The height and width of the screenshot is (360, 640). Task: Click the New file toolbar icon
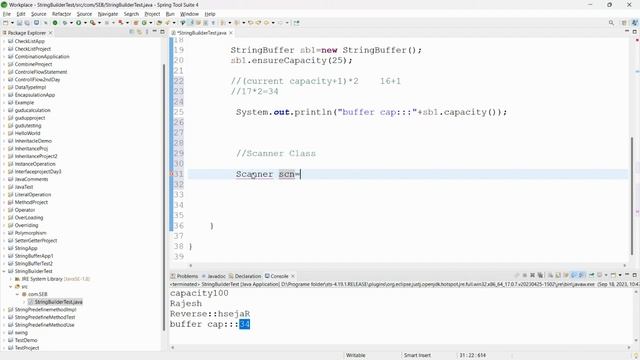pos(5,23)
